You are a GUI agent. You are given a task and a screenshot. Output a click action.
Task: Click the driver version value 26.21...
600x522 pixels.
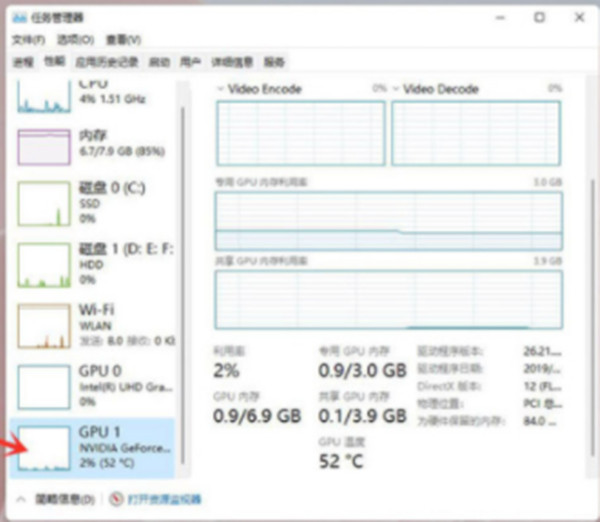click(542, 351)
